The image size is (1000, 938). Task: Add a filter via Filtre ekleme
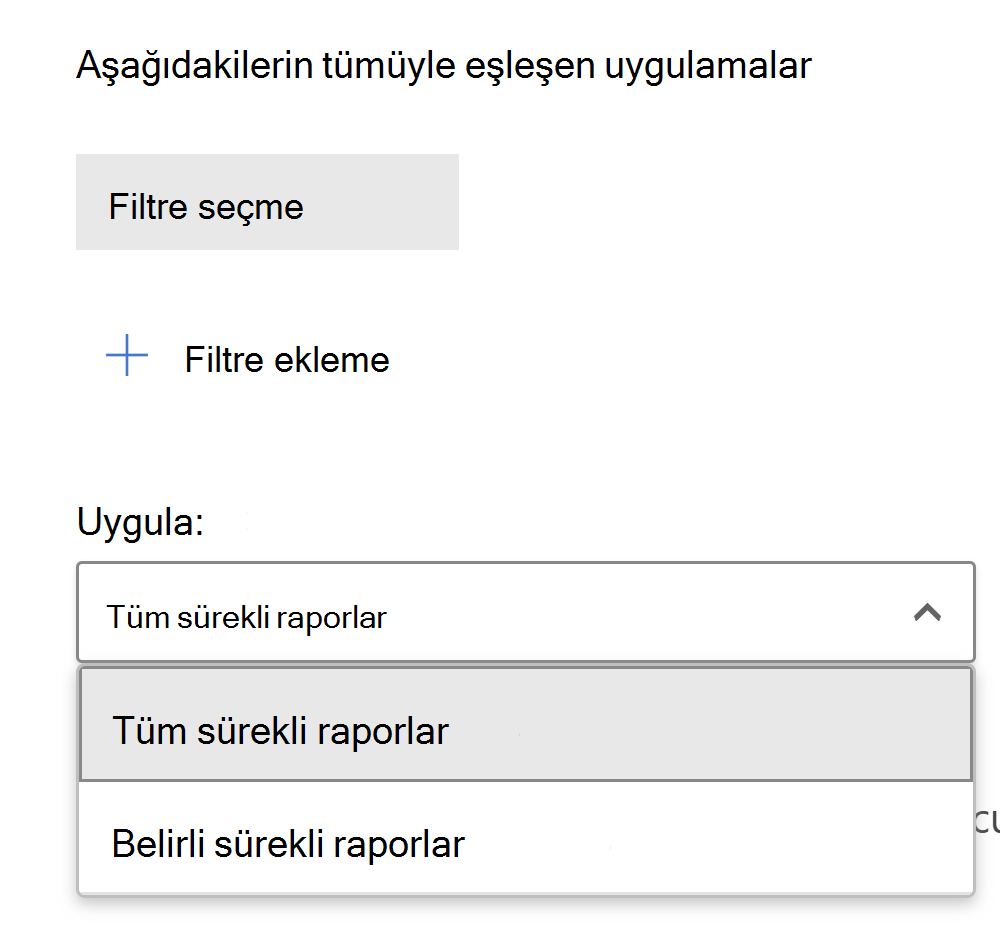[286, 360]
